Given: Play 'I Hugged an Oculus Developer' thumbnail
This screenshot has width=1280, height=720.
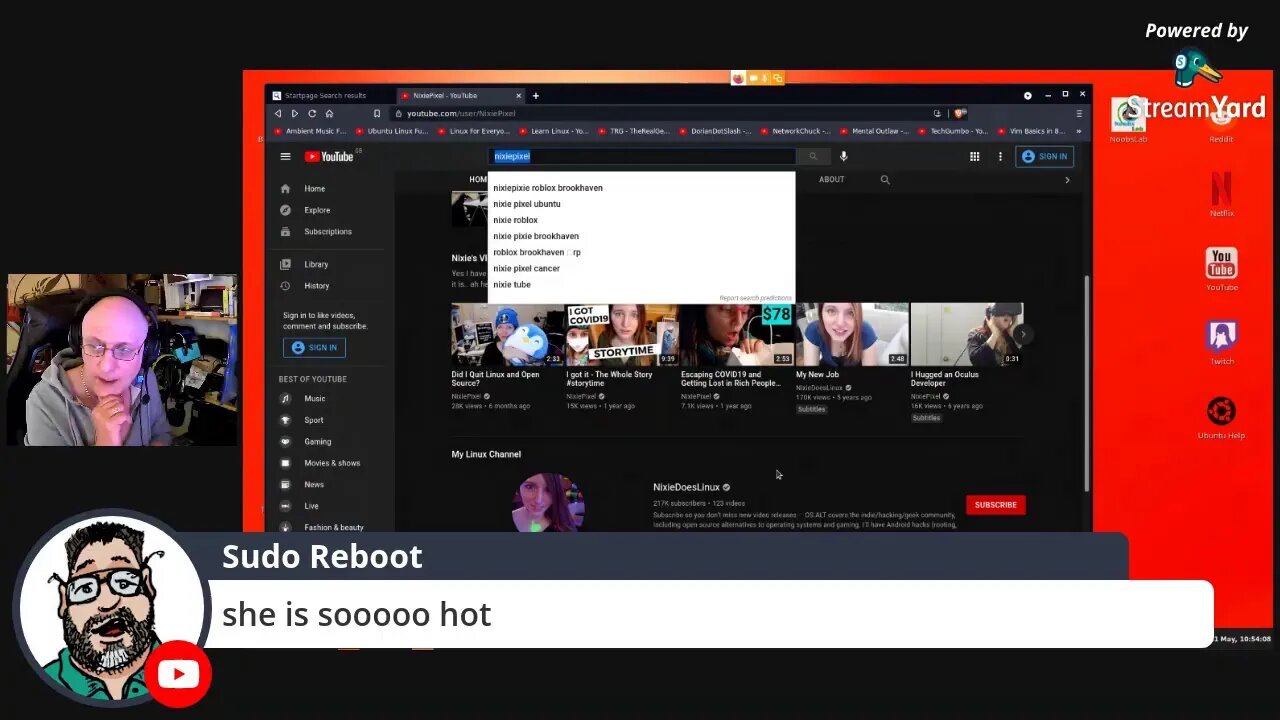Looking at the screenshot, I should (x=967, y=334).
